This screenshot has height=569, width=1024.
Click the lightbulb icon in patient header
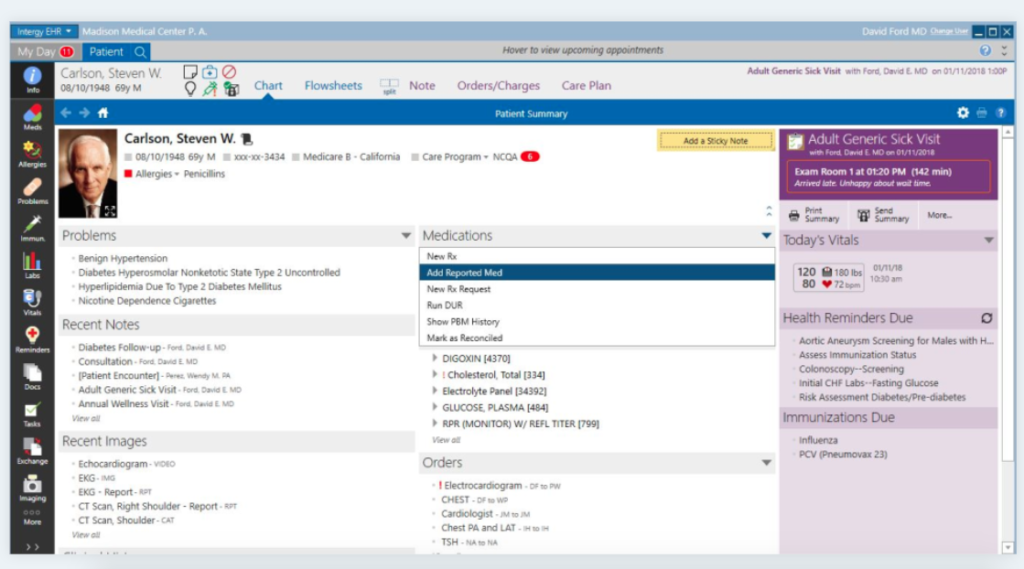[x=190, y=89]
